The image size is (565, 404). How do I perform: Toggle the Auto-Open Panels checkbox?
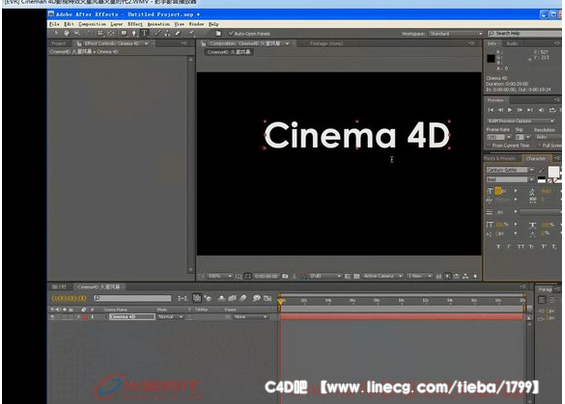[231, 34]
